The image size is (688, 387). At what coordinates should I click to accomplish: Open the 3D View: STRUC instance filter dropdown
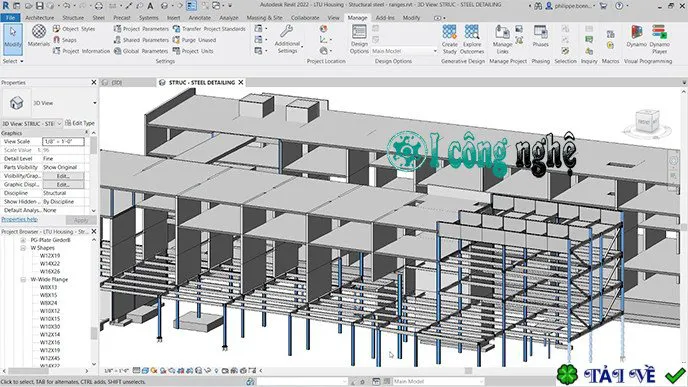click(32, 123)
